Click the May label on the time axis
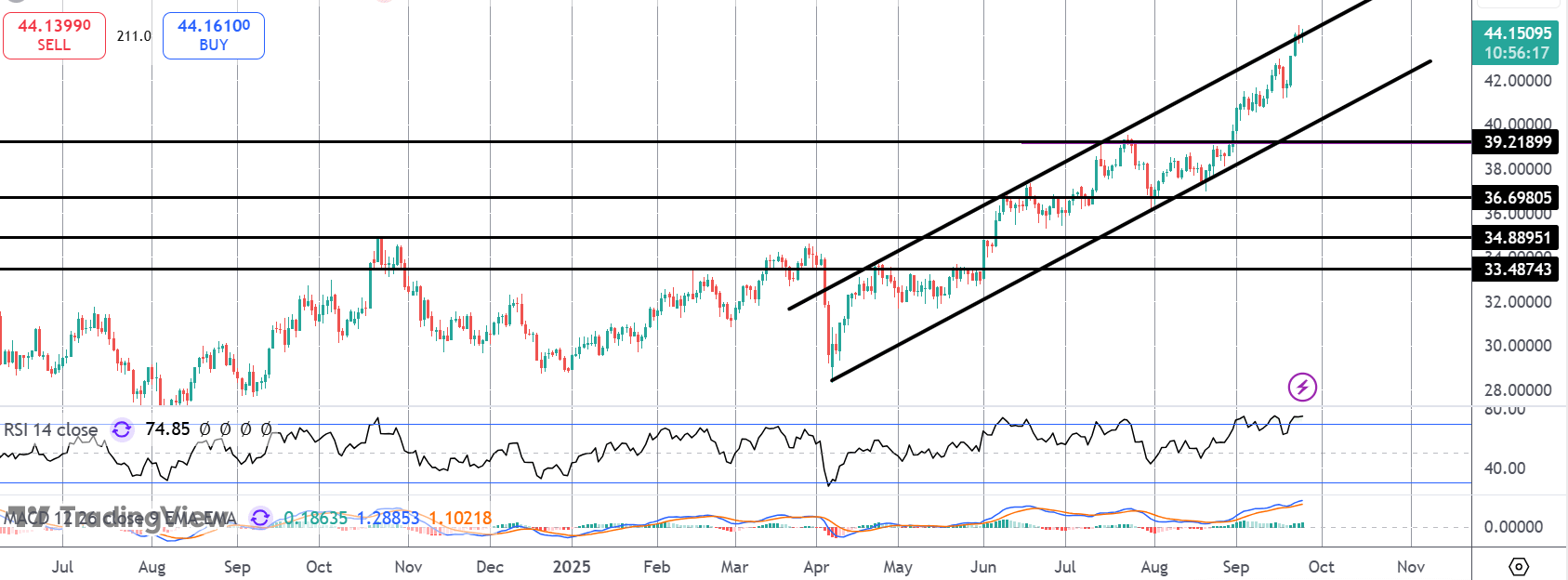1568x580 pixels. click(898, 567)
